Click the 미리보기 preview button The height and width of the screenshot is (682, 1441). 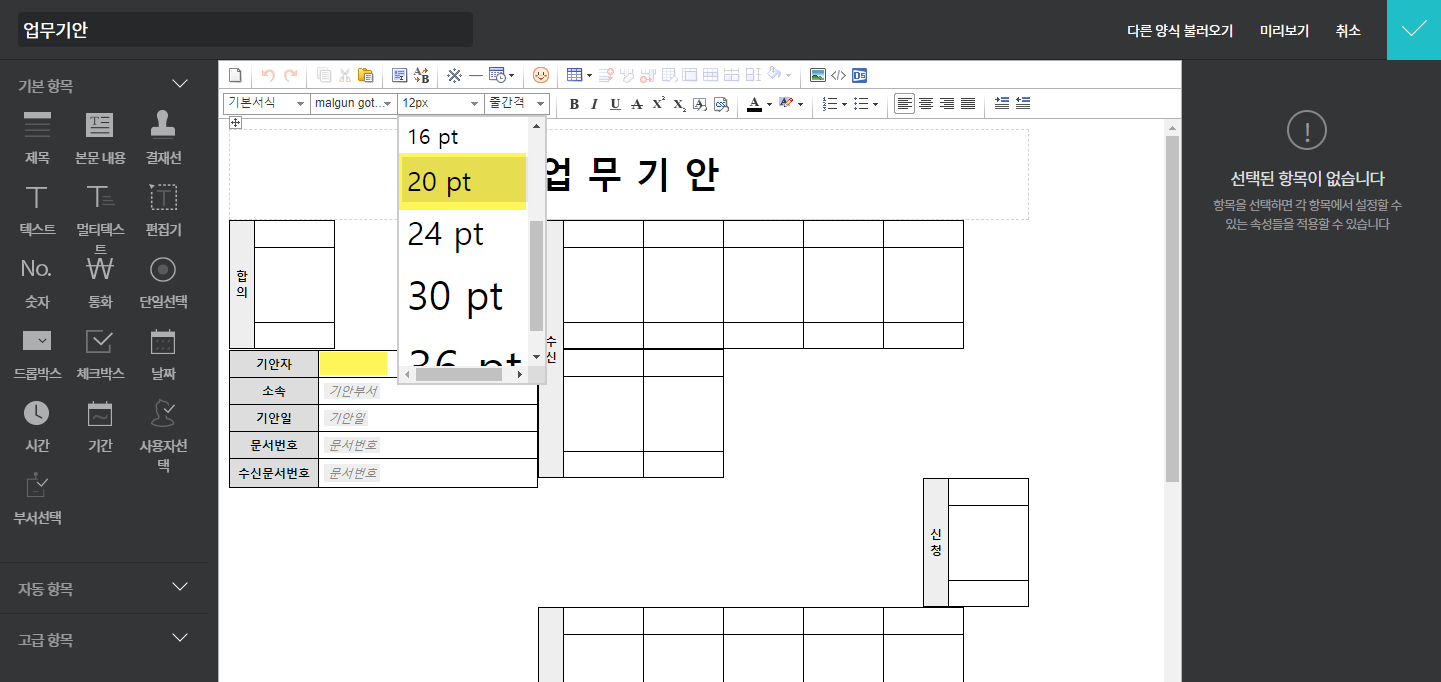(1284, 31)
